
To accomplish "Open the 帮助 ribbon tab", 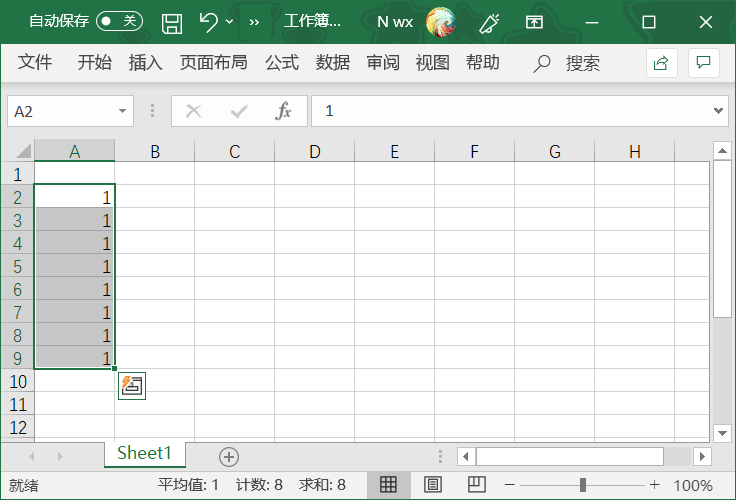I will (483, 62).
